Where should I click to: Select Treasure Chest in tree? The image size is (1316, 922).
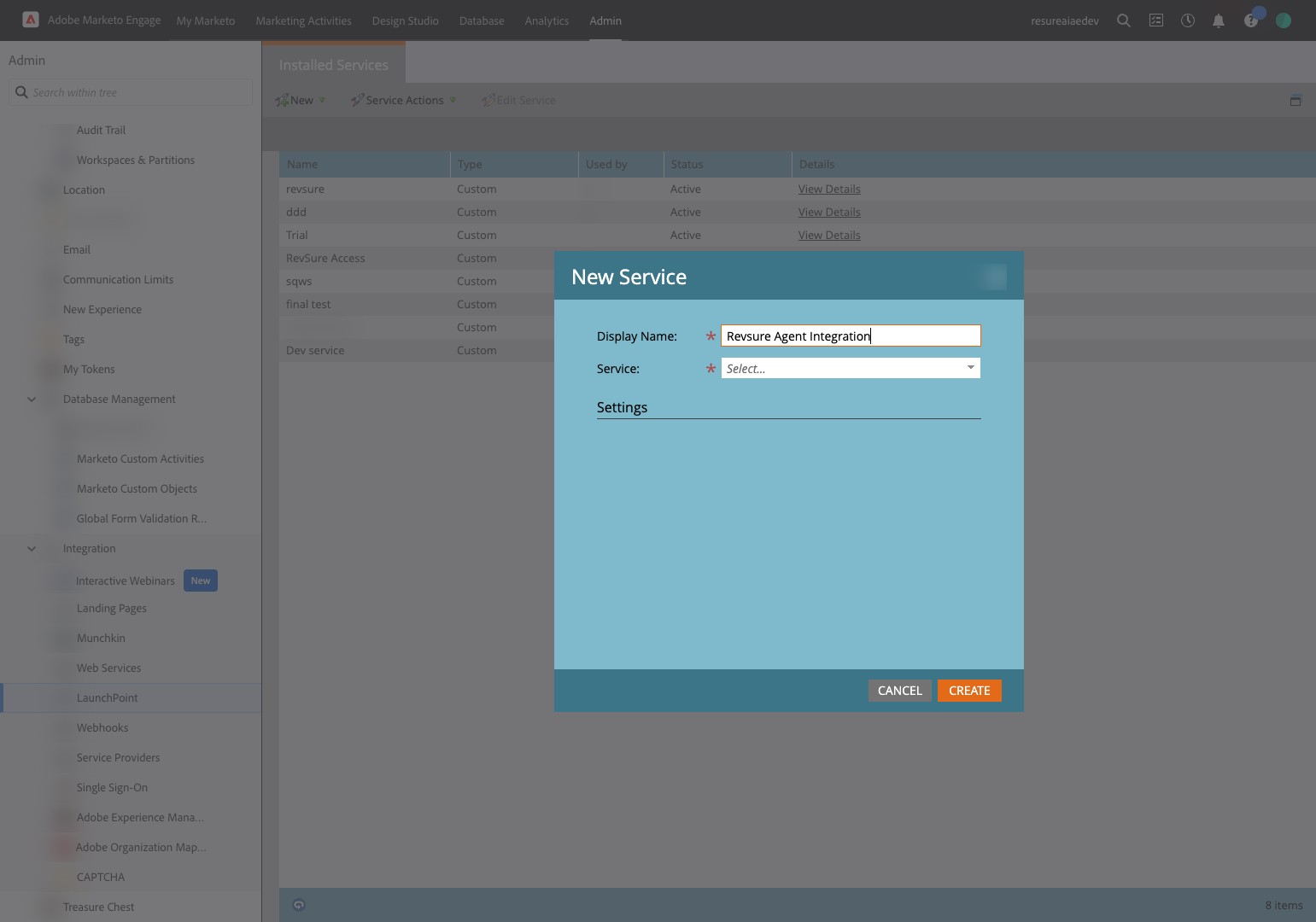click(98, 907)
